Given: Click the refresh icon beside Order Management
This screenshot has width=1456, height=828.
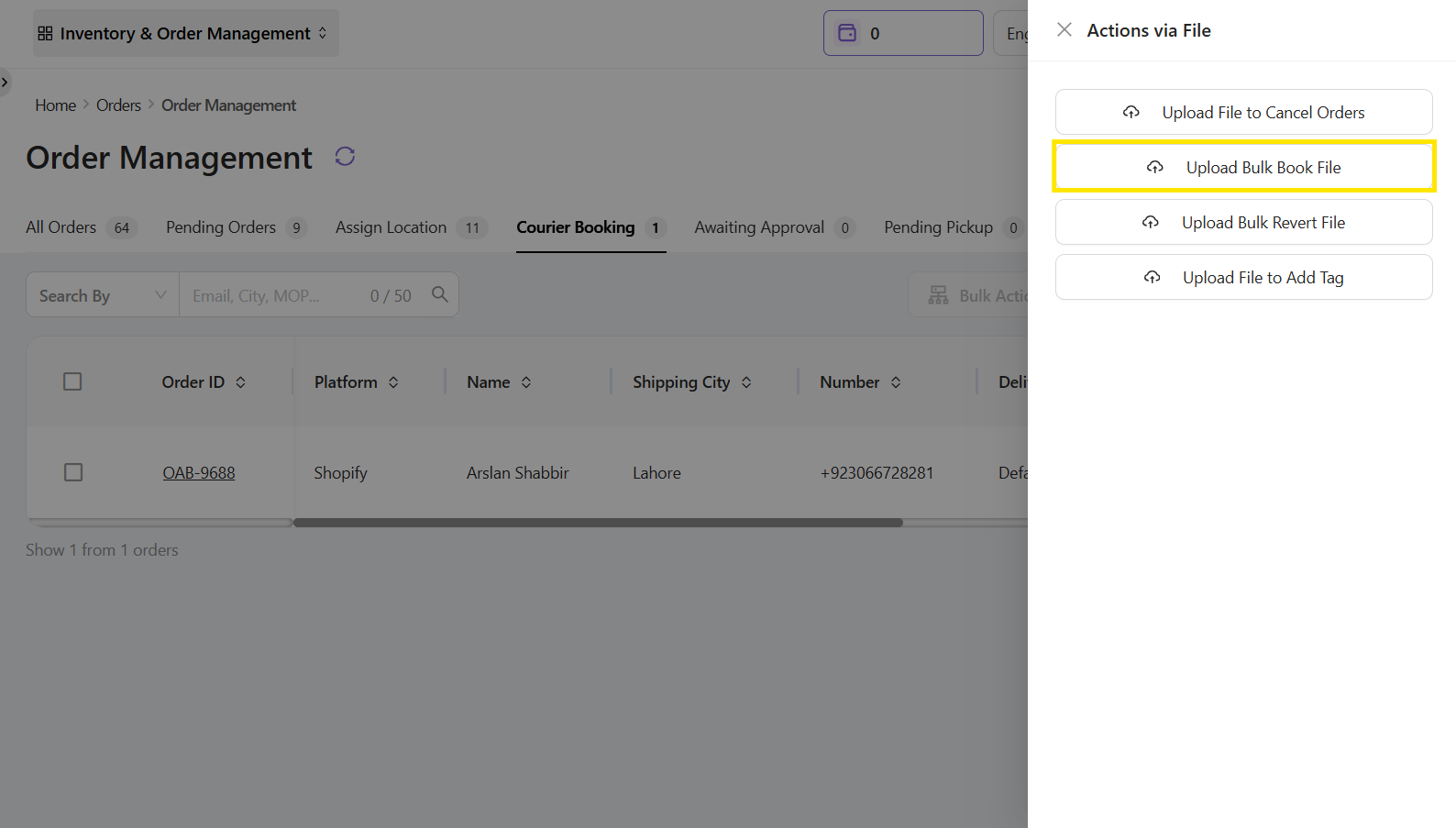Looking at the screenshot, I should tap(345, 157).
